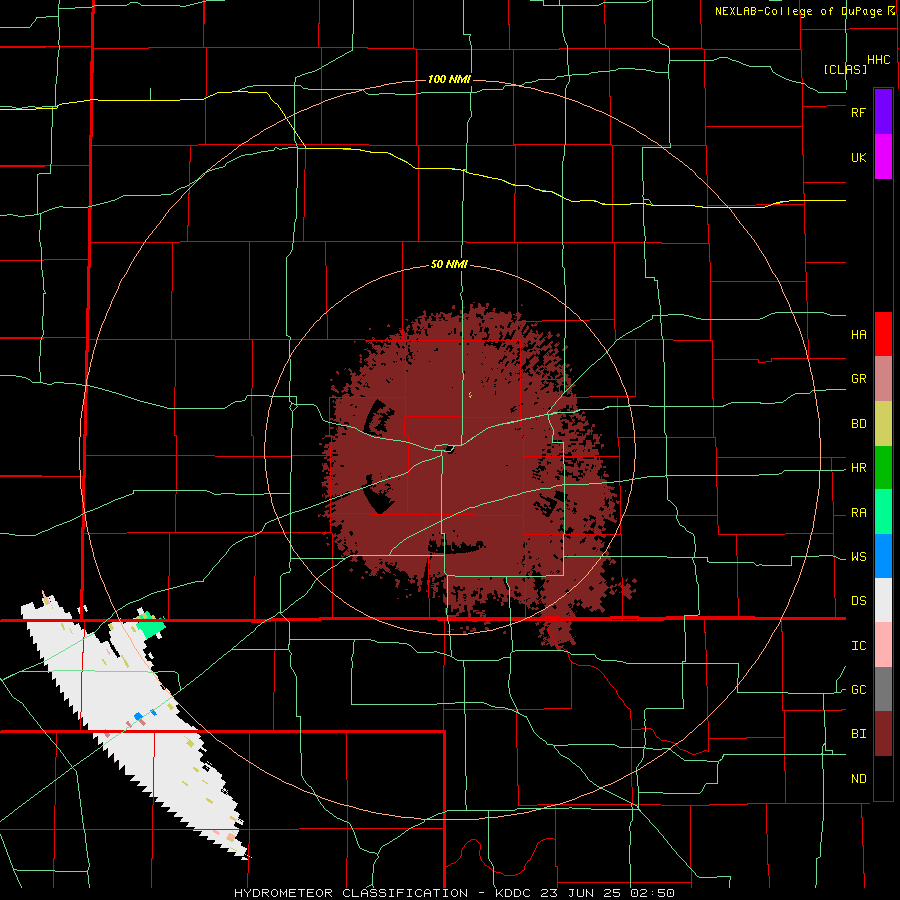Screen dimensions: 900x900
Task: Select the light pink IC legend swatch
Action: pyautogui.click(x=883, y=645)
